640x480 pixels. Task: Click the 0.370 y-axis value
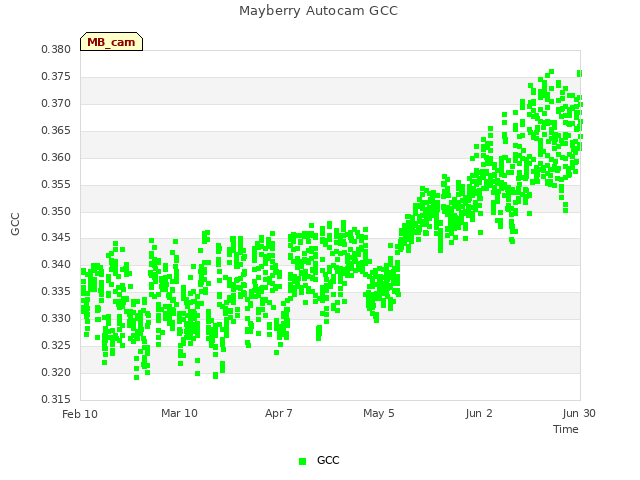tap(56, 104)
